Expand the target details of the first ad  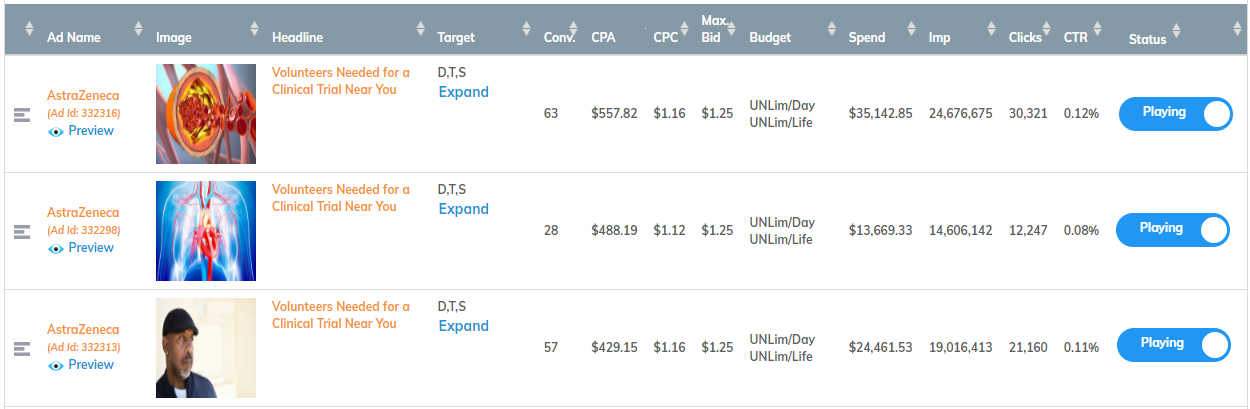464,92
